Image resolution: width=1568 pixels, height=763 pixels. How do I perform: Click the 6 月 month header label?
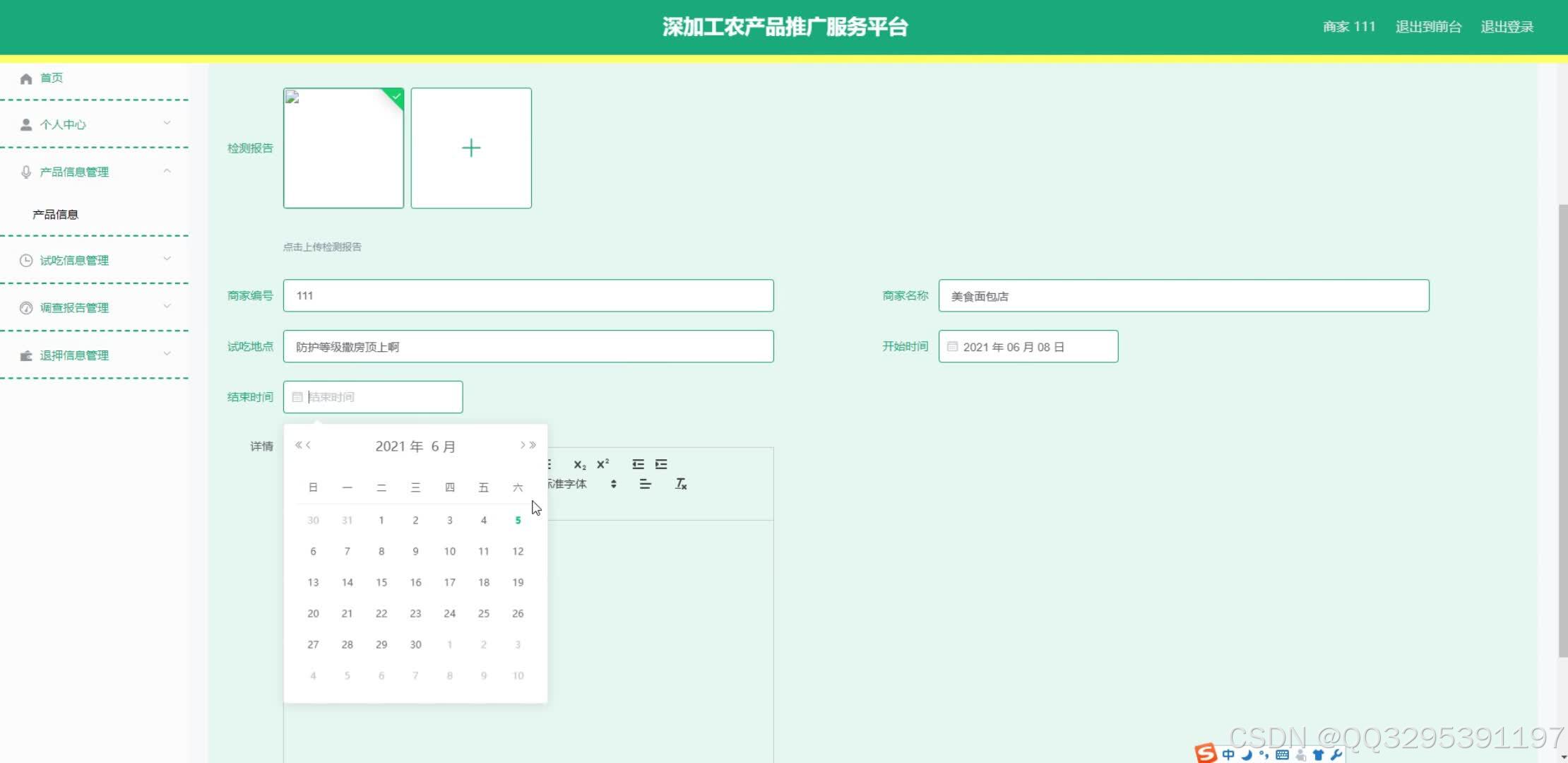[444, 446]
